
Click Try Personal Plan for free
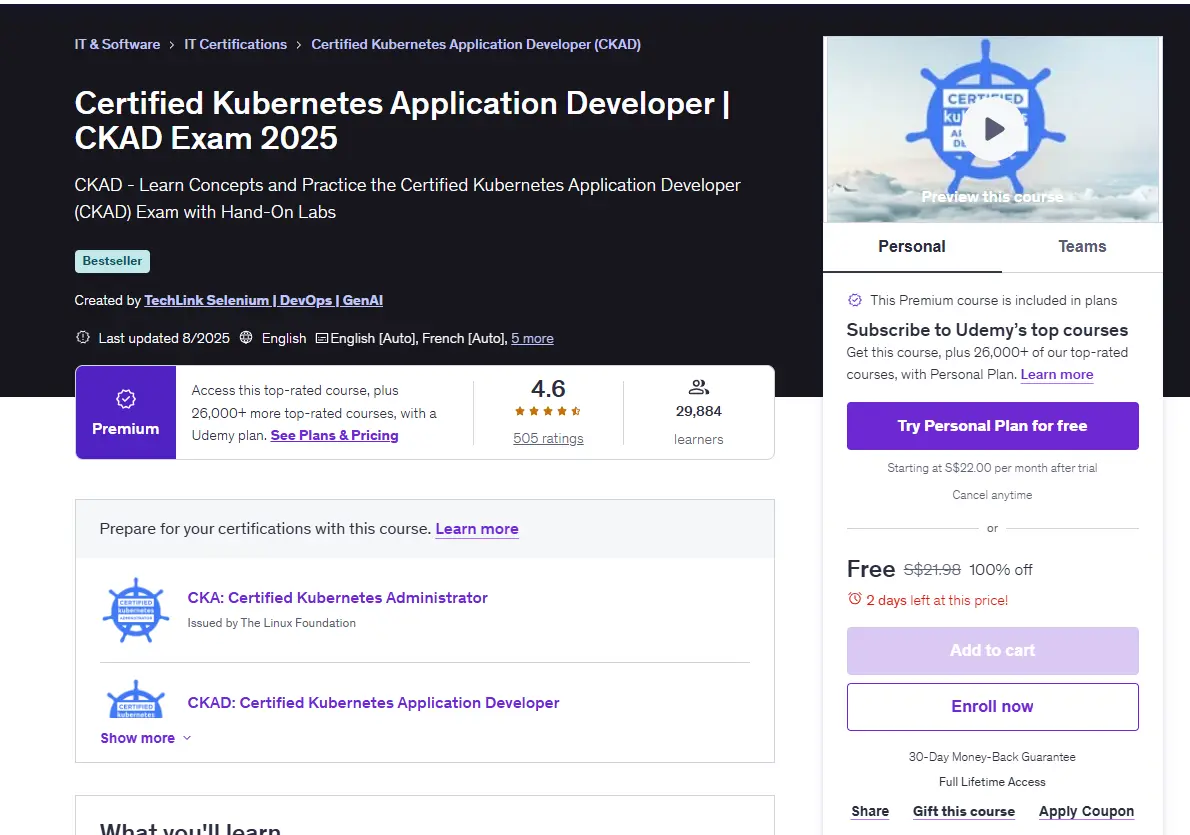[993, 426]
